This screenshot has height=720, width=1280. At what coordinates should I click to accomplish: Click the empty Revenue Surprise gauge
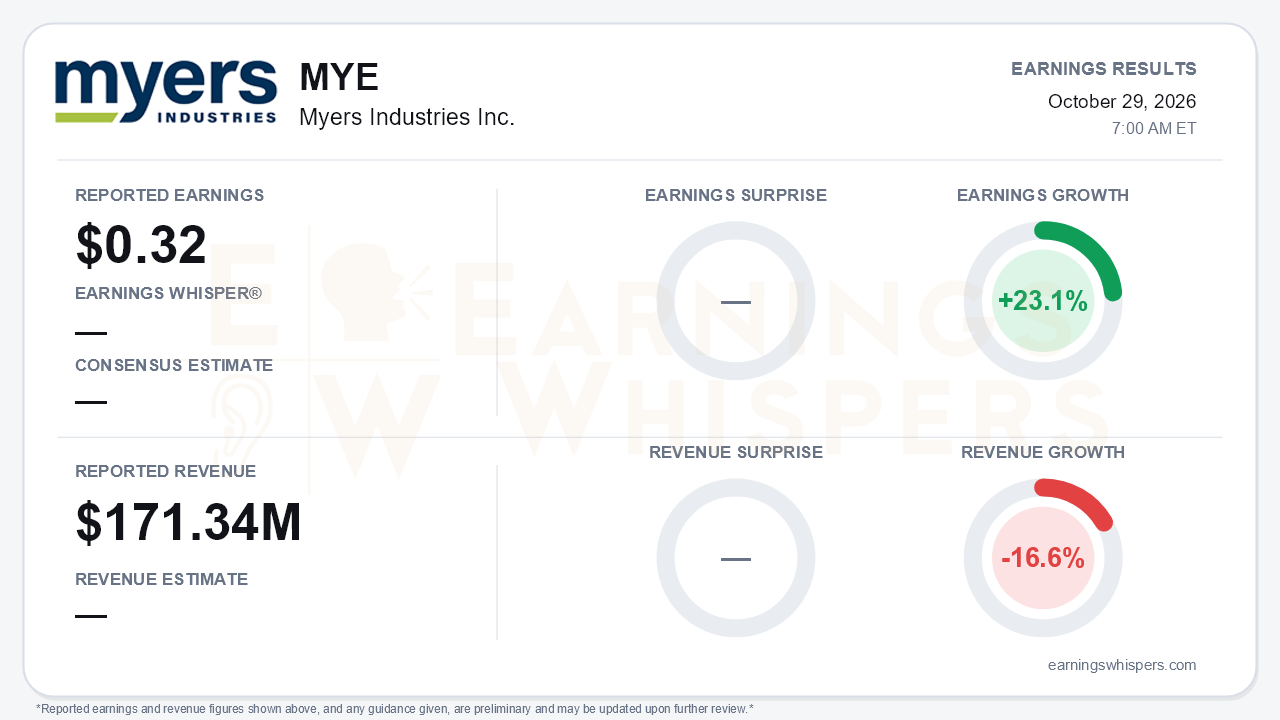pos(736,558)
